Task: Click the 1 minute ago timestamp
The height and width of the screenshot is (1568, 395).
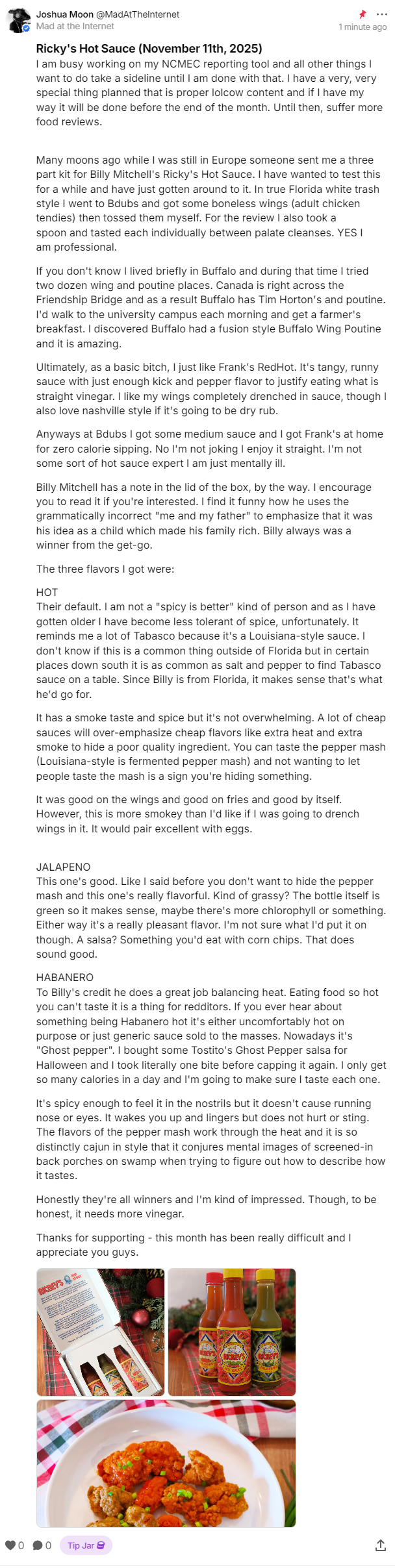Action: pos(363,27)
